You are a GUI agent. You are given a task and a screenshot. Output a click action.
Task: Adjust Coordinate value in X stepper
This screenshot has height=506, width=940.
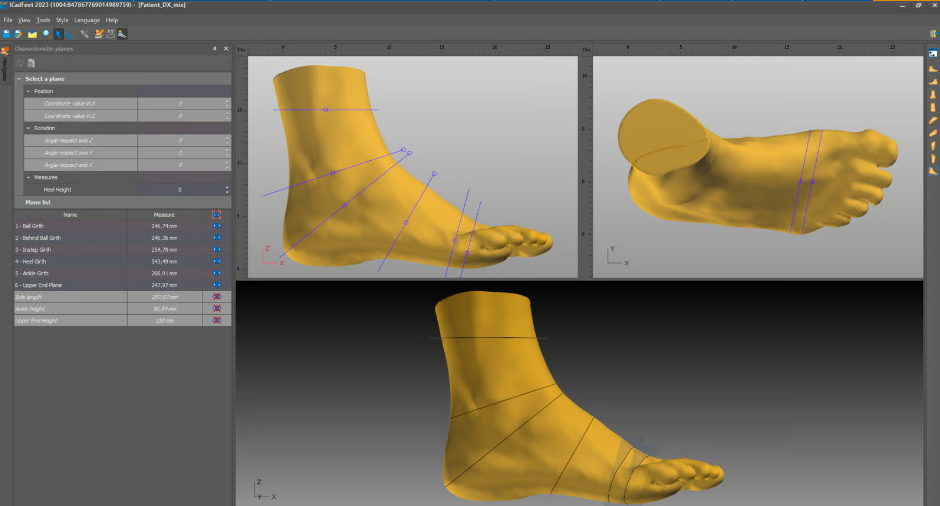[x=227, y=104]
